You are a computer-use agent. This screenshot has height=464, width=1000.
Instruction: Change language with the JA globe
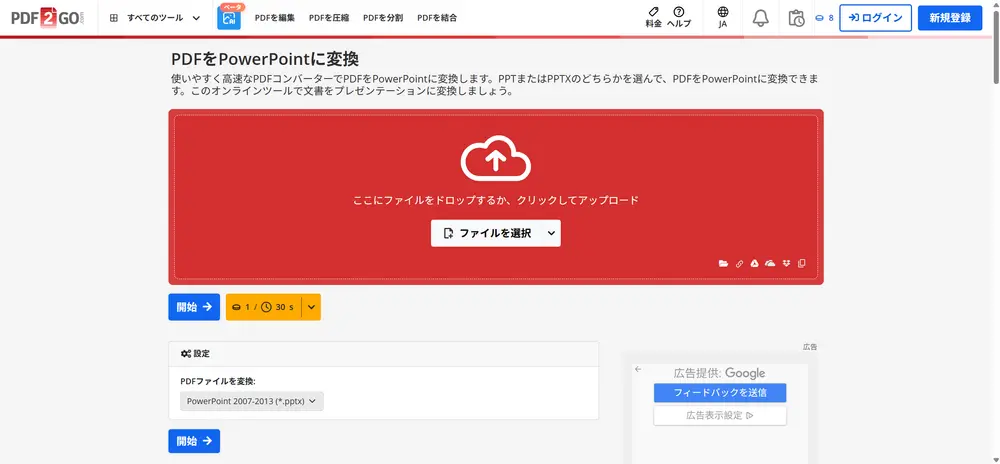tap(723, 17)
